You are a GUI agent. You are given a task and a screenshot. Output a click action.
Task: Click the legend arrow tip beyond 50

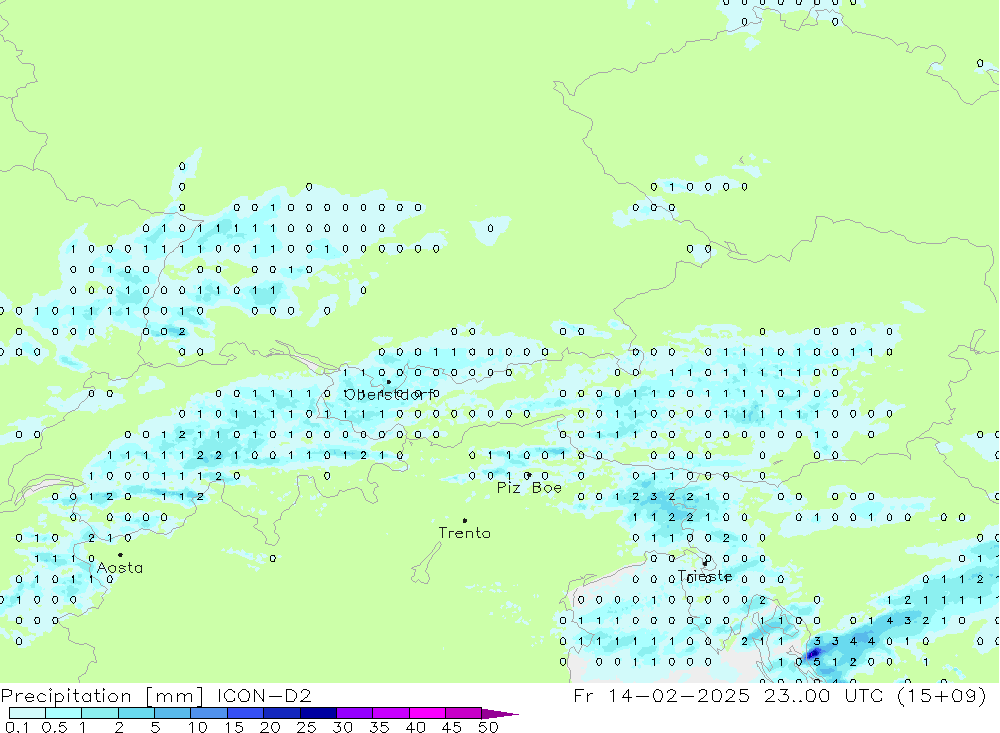pos(501,714)
